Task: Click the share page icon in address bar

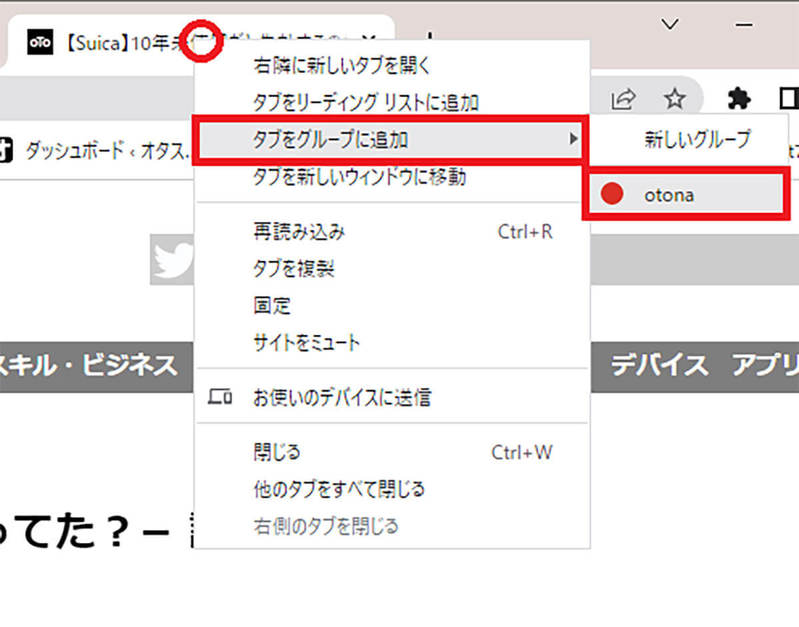Action: click(623, 98)
